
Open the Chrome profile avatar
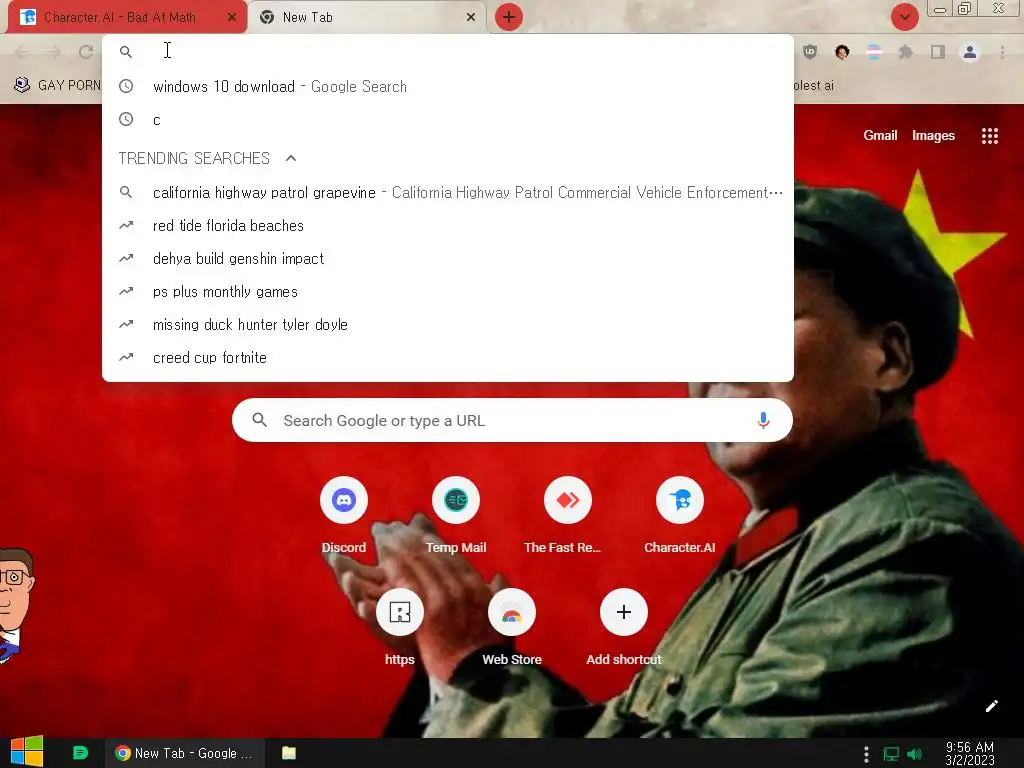coord(970,52)
